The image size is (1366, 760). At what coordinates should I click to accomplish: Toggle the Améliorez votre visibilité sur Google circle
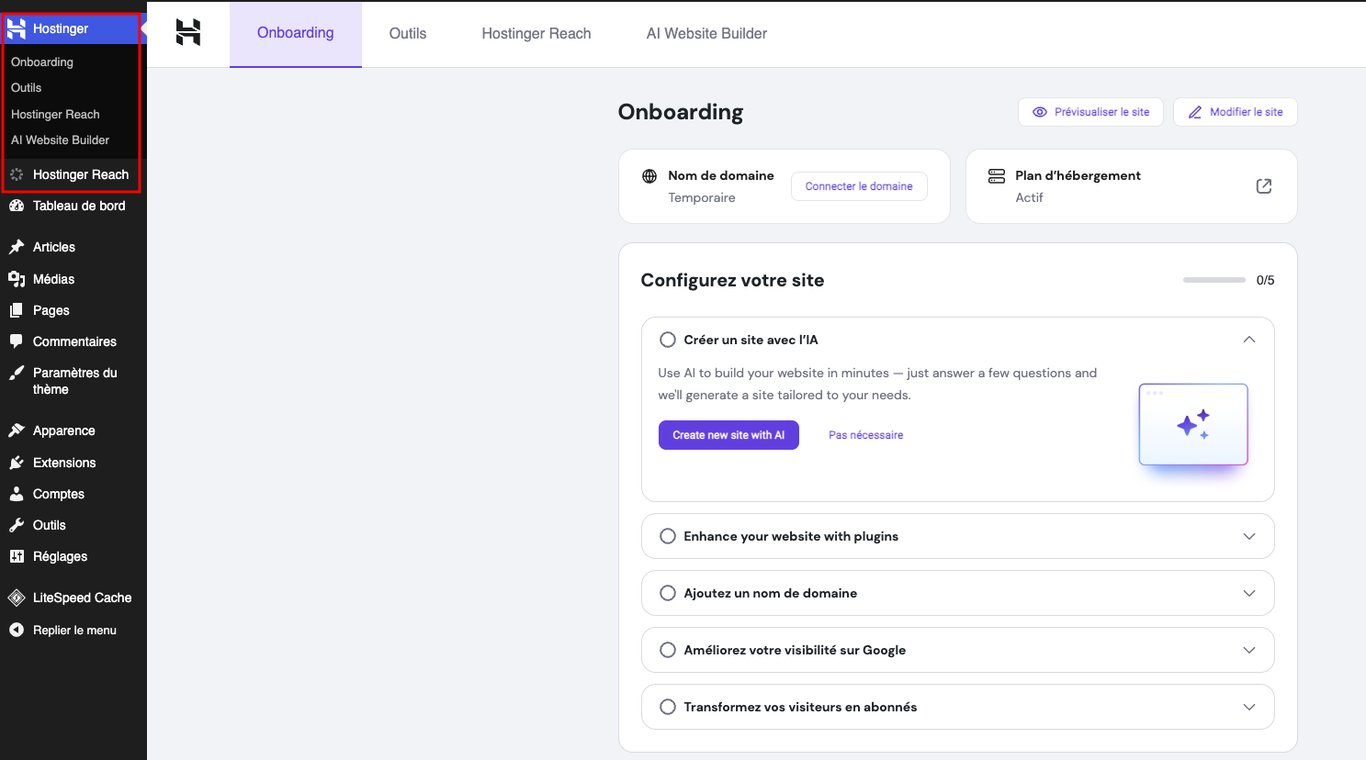click(668, 650)
